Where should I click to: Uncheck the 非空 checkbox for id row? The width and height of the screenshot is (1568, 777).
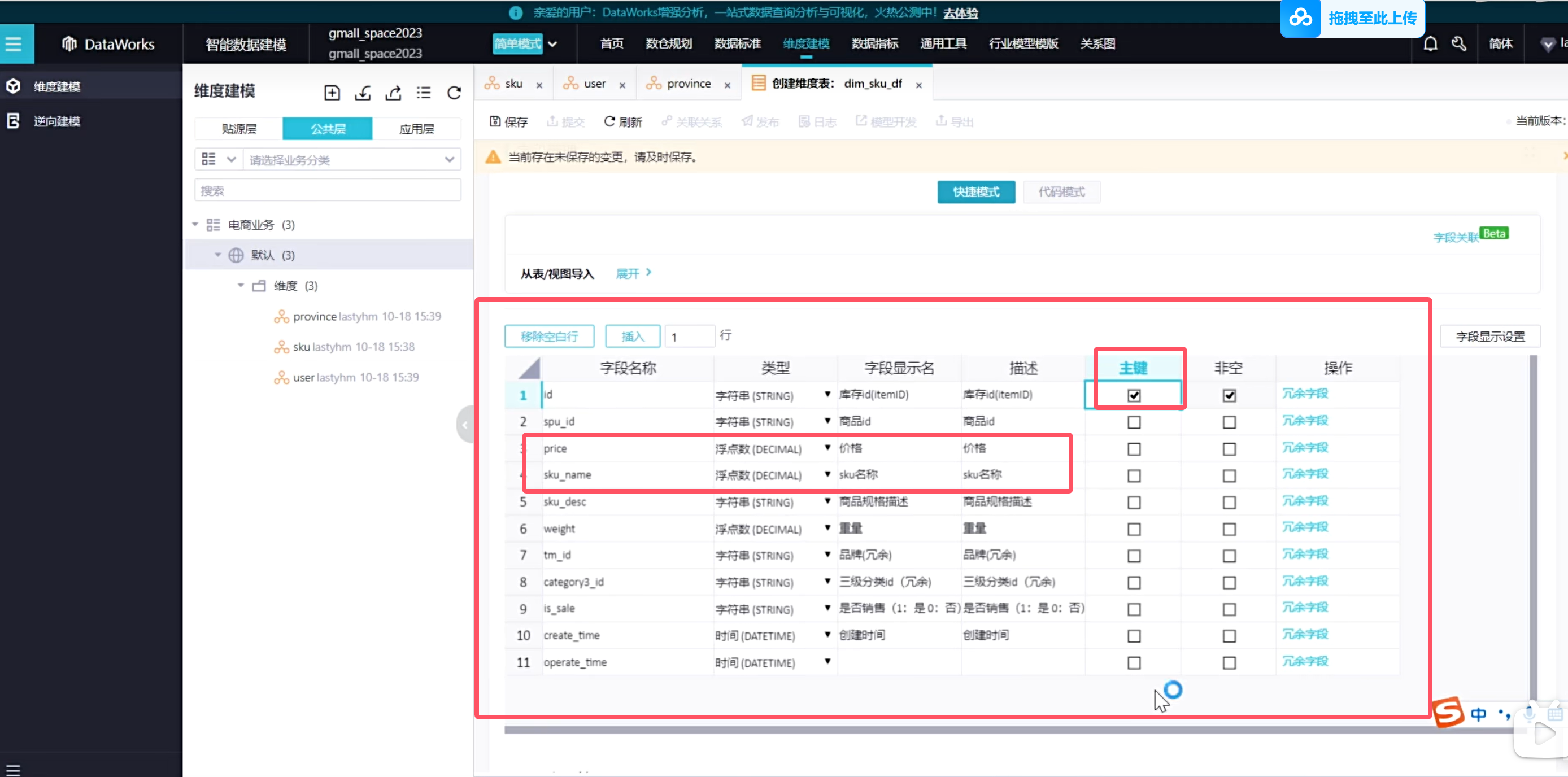(x=1229, y=395)
